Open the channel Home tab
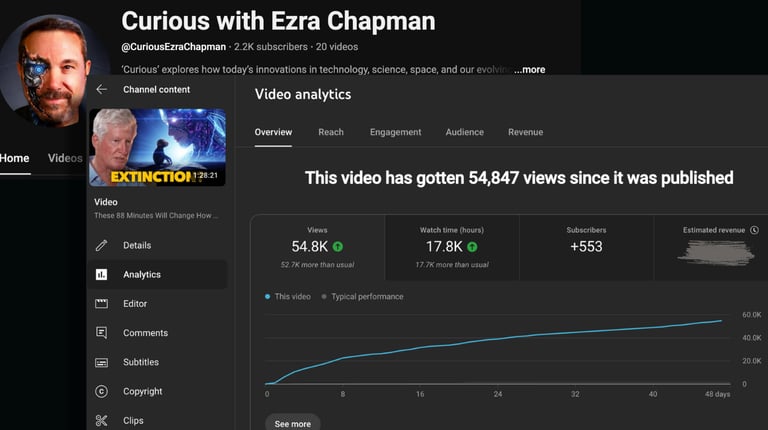Viewport: 768px width, 430px height. tap(15, 158)
